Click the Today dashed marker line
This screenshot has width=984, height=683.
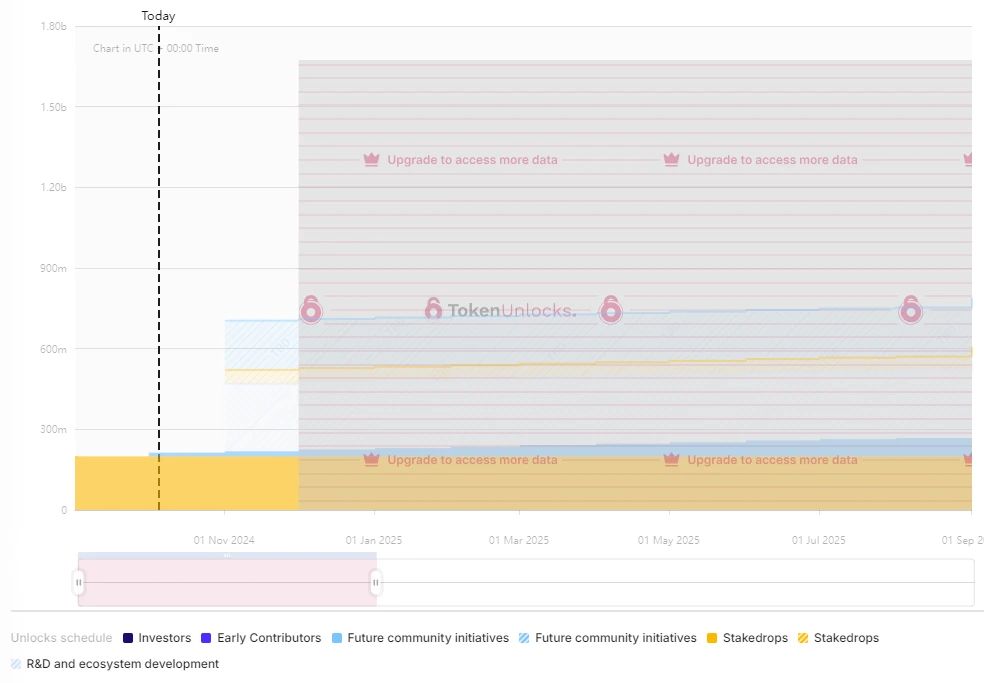coord(159,250)
